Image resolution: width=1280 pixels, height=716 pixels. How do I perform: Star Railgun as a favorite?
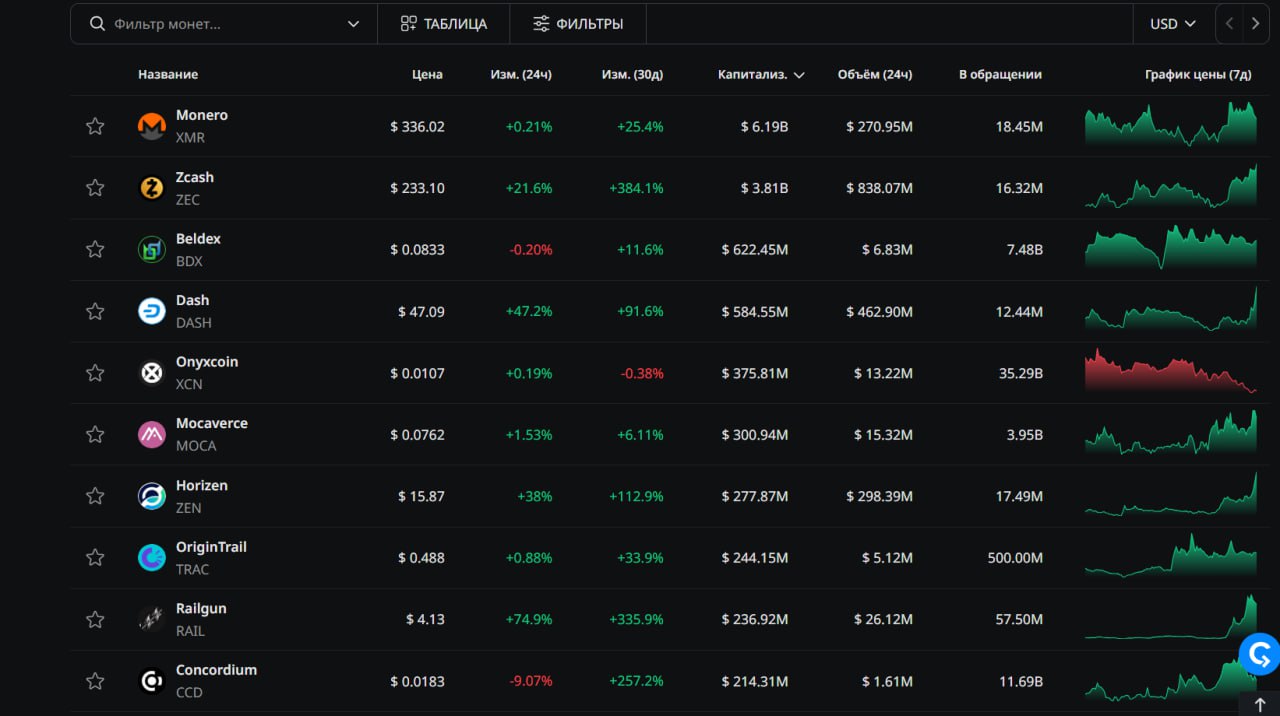click(95, 620)
